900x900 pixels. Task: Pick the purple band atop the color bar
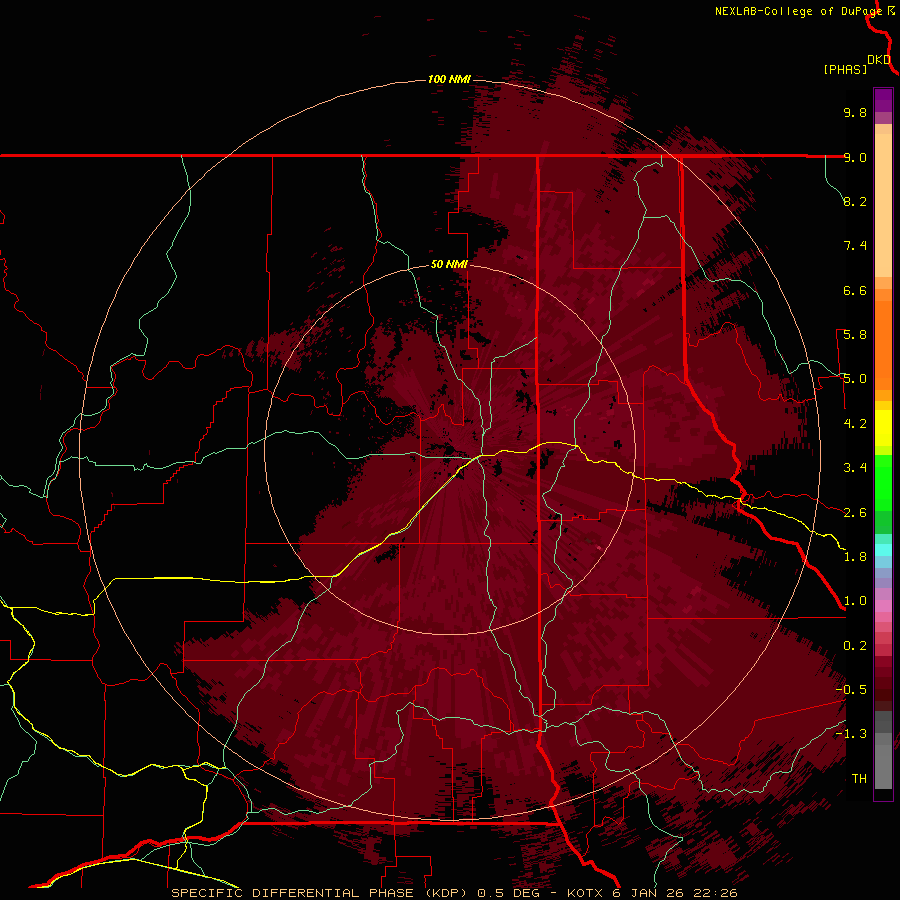tap(883, 100)
